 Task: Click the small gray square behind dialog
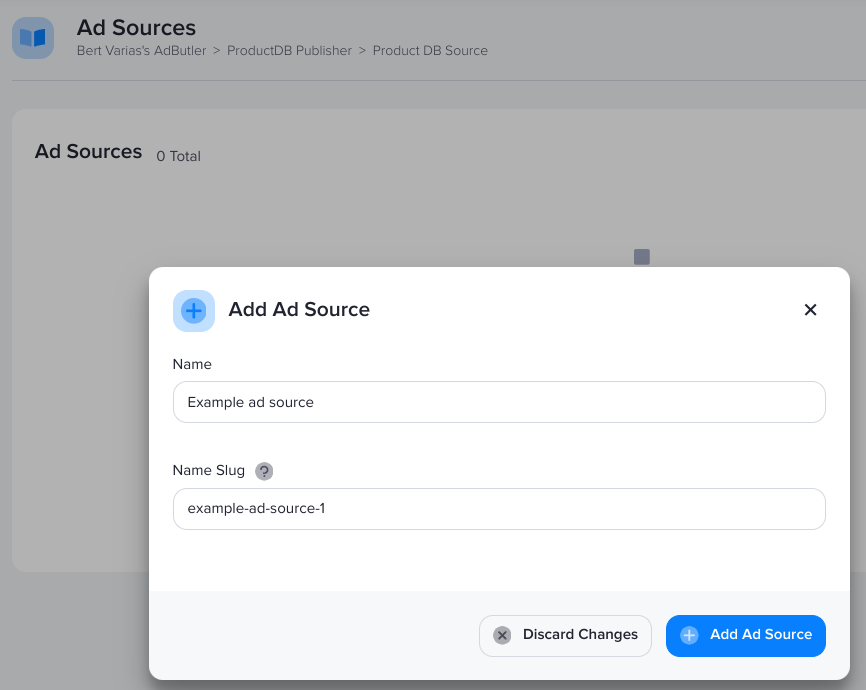[x=642, y=257]
